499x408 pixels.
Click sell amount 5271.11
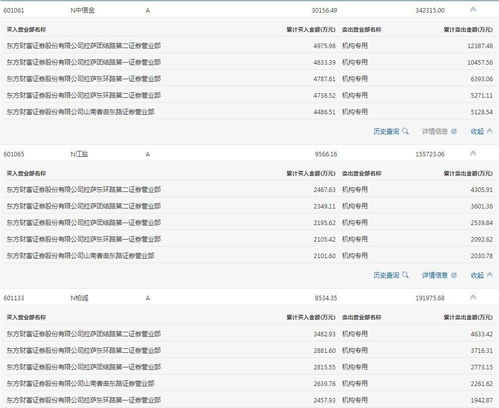482,95
